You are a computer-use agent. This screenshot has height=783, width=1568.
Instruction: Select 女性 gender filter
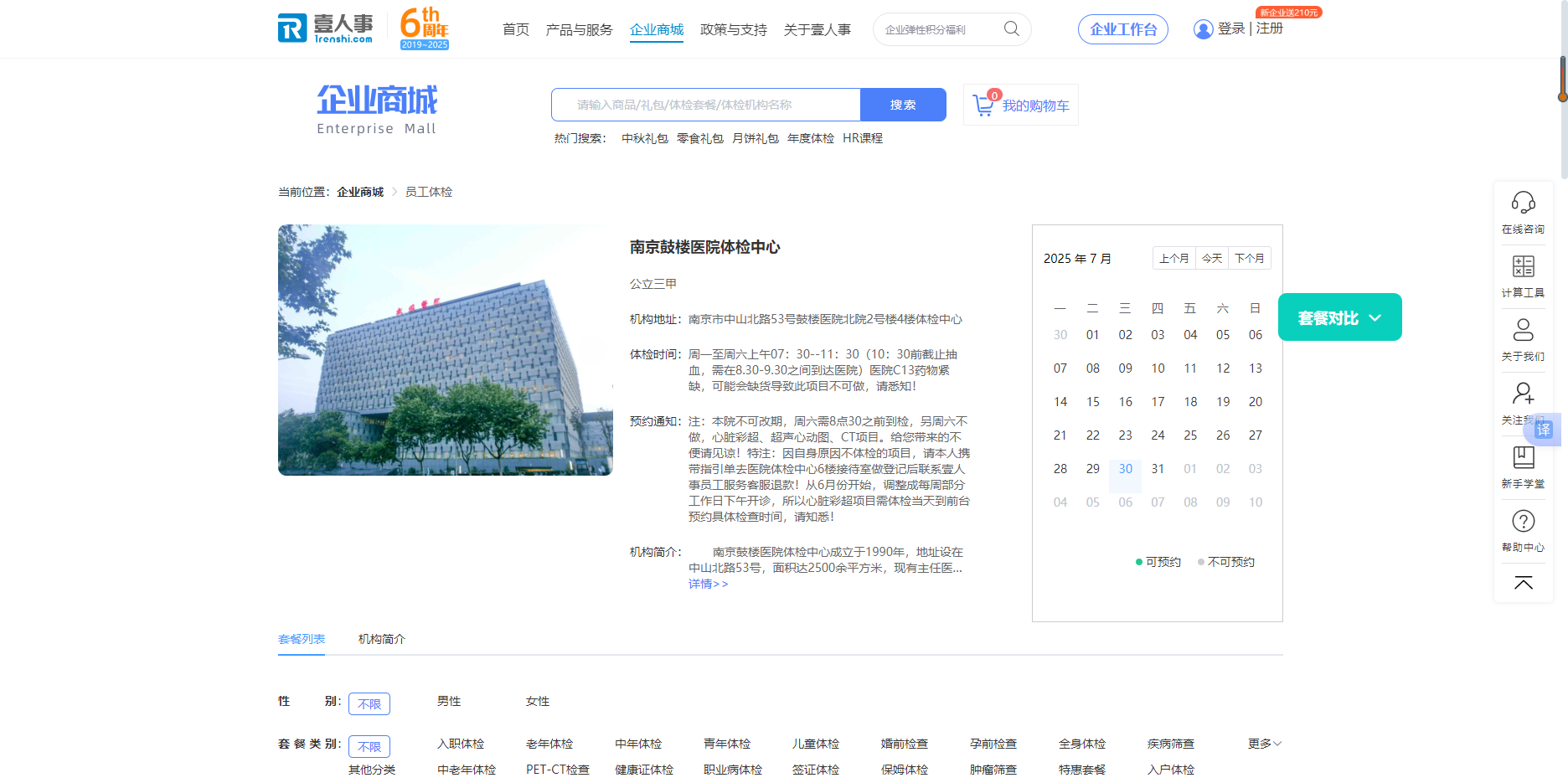coord(538,702)
